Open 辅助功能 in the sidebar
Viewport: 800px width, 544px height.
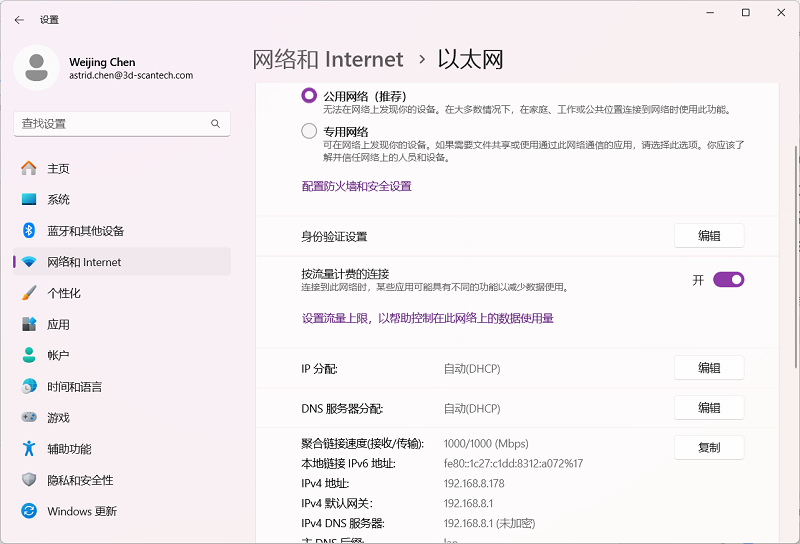122,449
